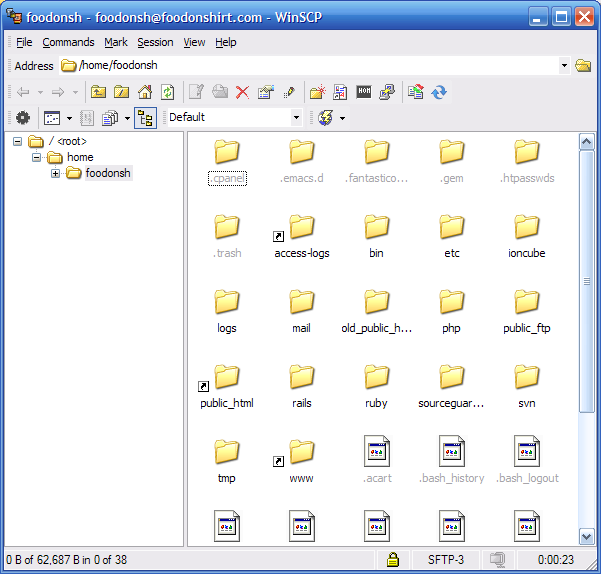The image size is (601, 574).
Task: Open the File menu
Action: pos(24,42)
